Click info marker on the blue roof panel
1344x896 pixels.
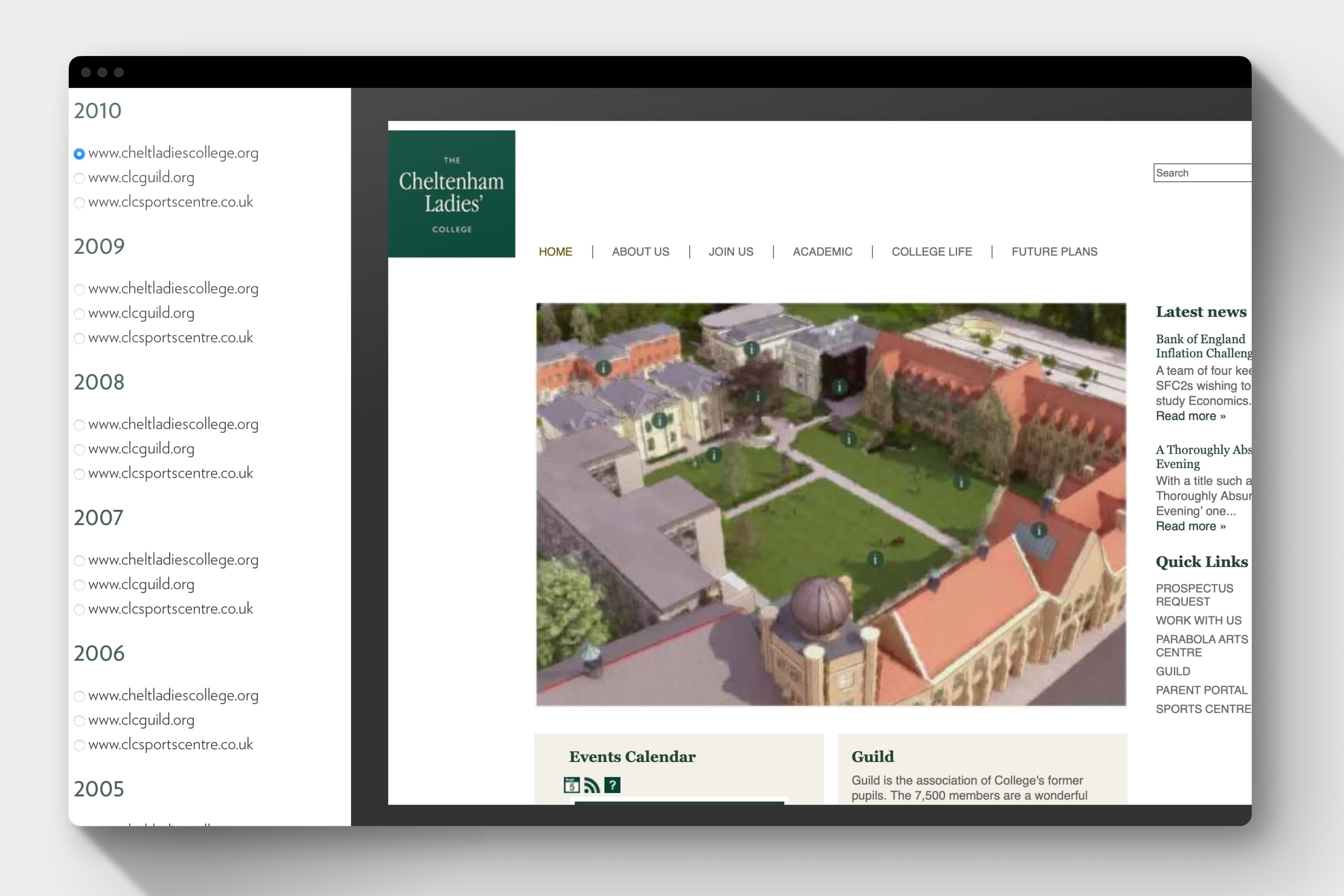(x=1039, y=530)
